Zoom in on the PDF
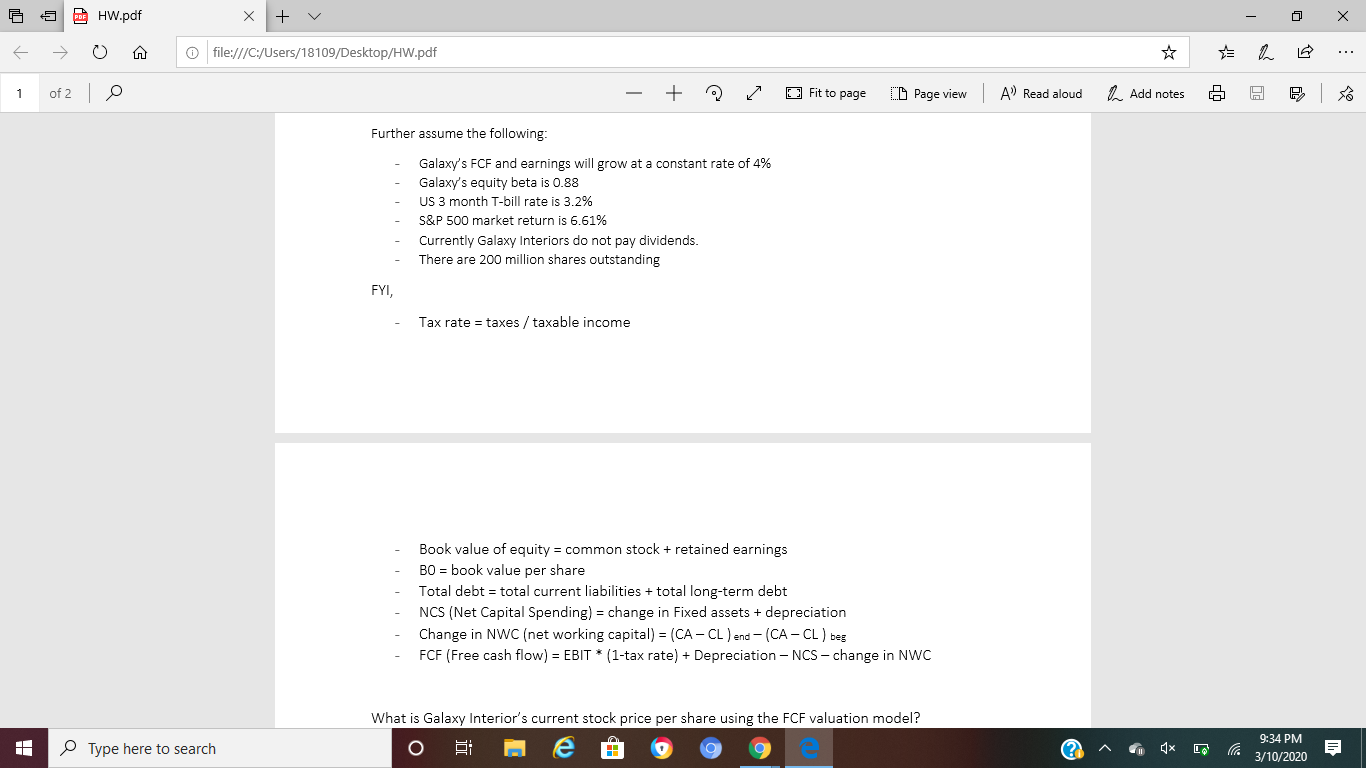 click(673, 92)
